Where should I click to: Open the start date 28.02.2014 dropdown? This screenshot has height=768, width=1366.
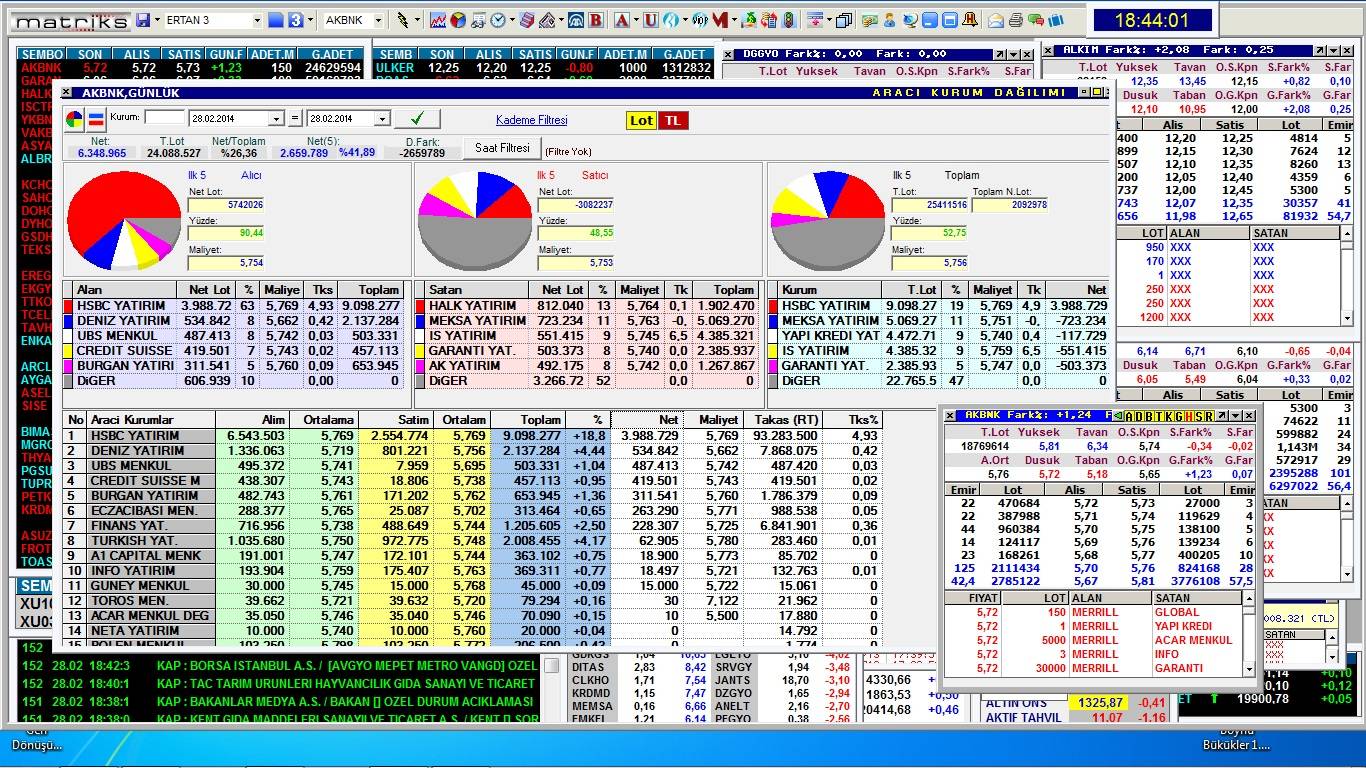[x=277, y=119]
